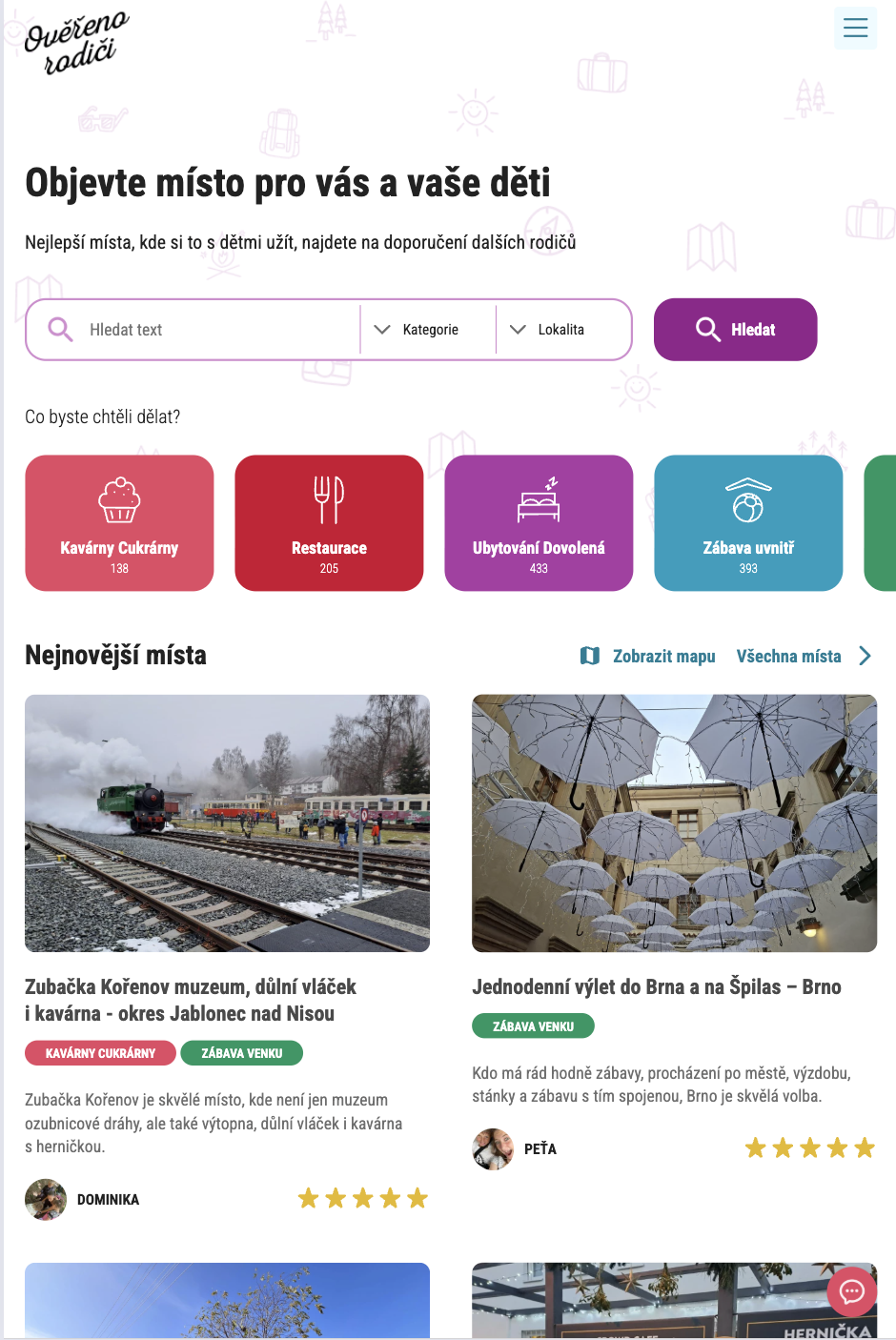This screenshot has width=896, height=1340.
Task: Click the Ověřeno rodiči logo
Action: coord(75,43)
